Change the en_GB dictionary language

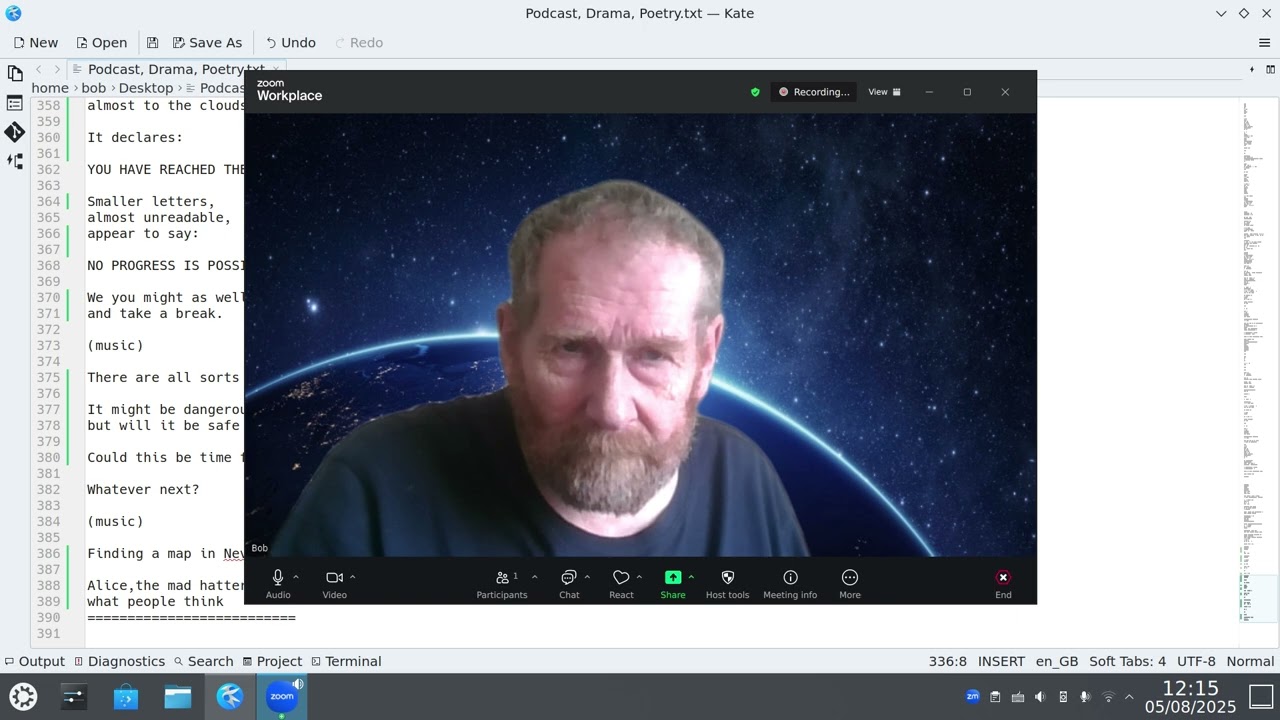pyautogui.click(x=1057, y=661)
